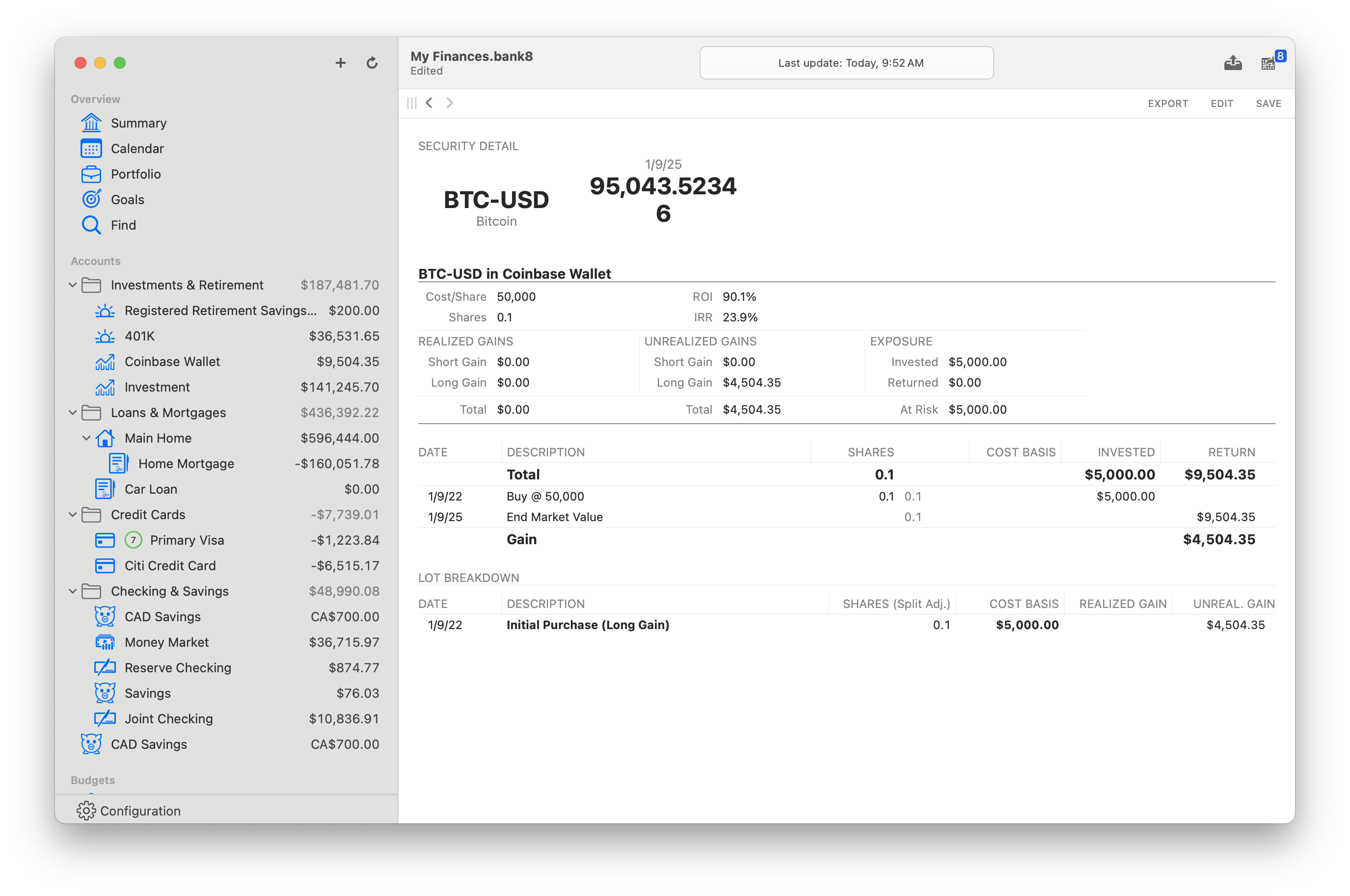Select the Joint Checking account
1350x896 pixels.
tap(226, 719)
